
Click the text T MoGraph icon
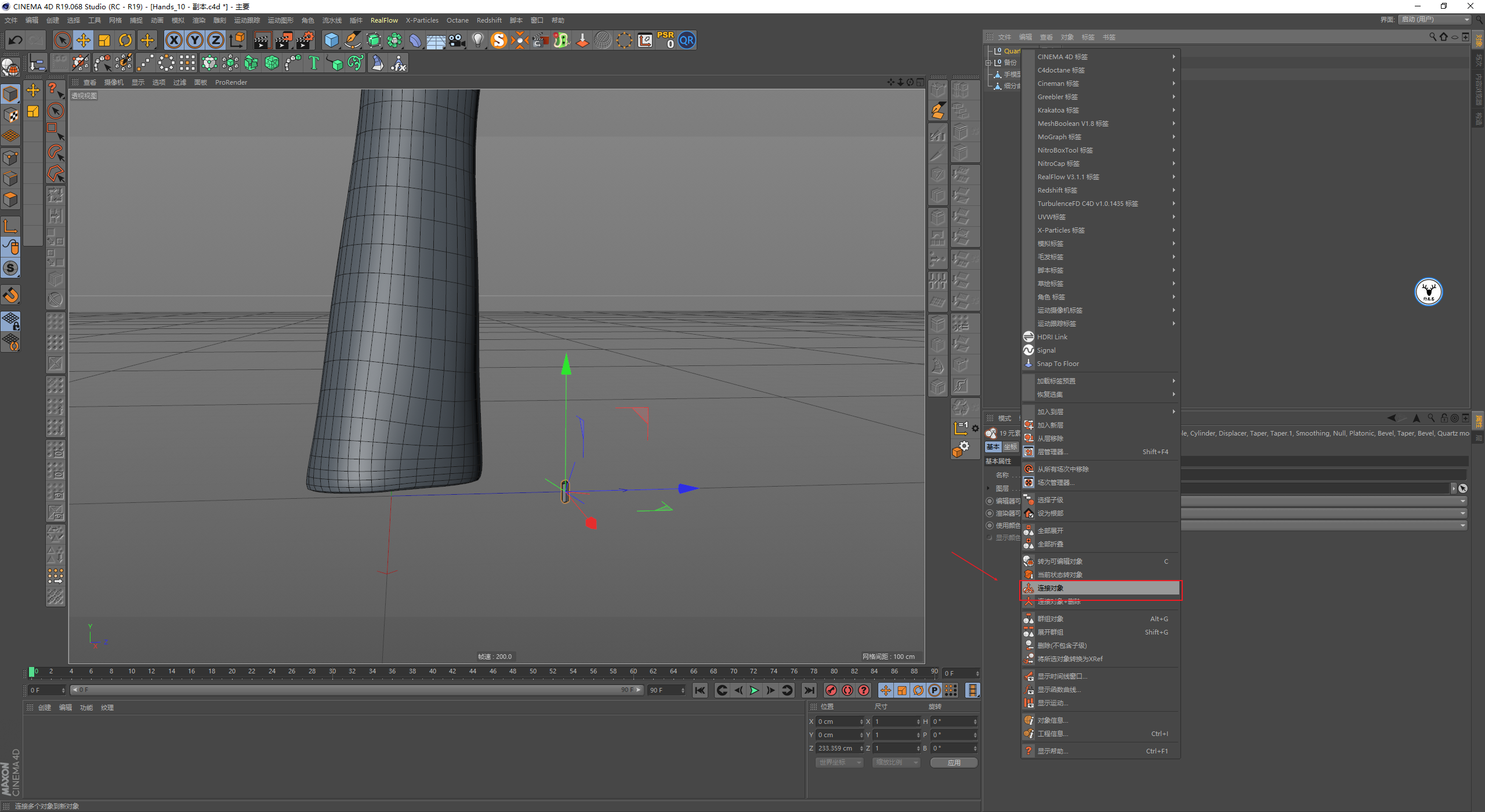(x=314, y=63)
